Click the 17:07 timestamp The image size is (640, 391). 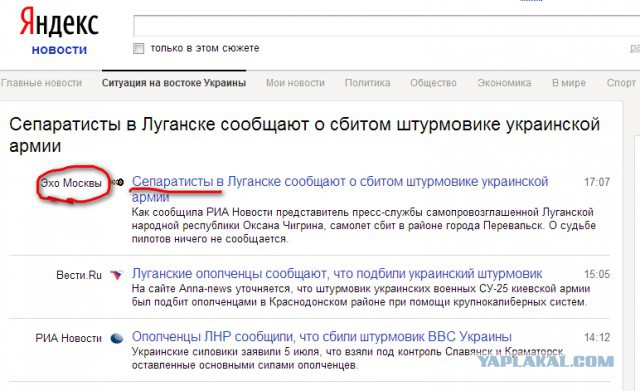[597, 182]
